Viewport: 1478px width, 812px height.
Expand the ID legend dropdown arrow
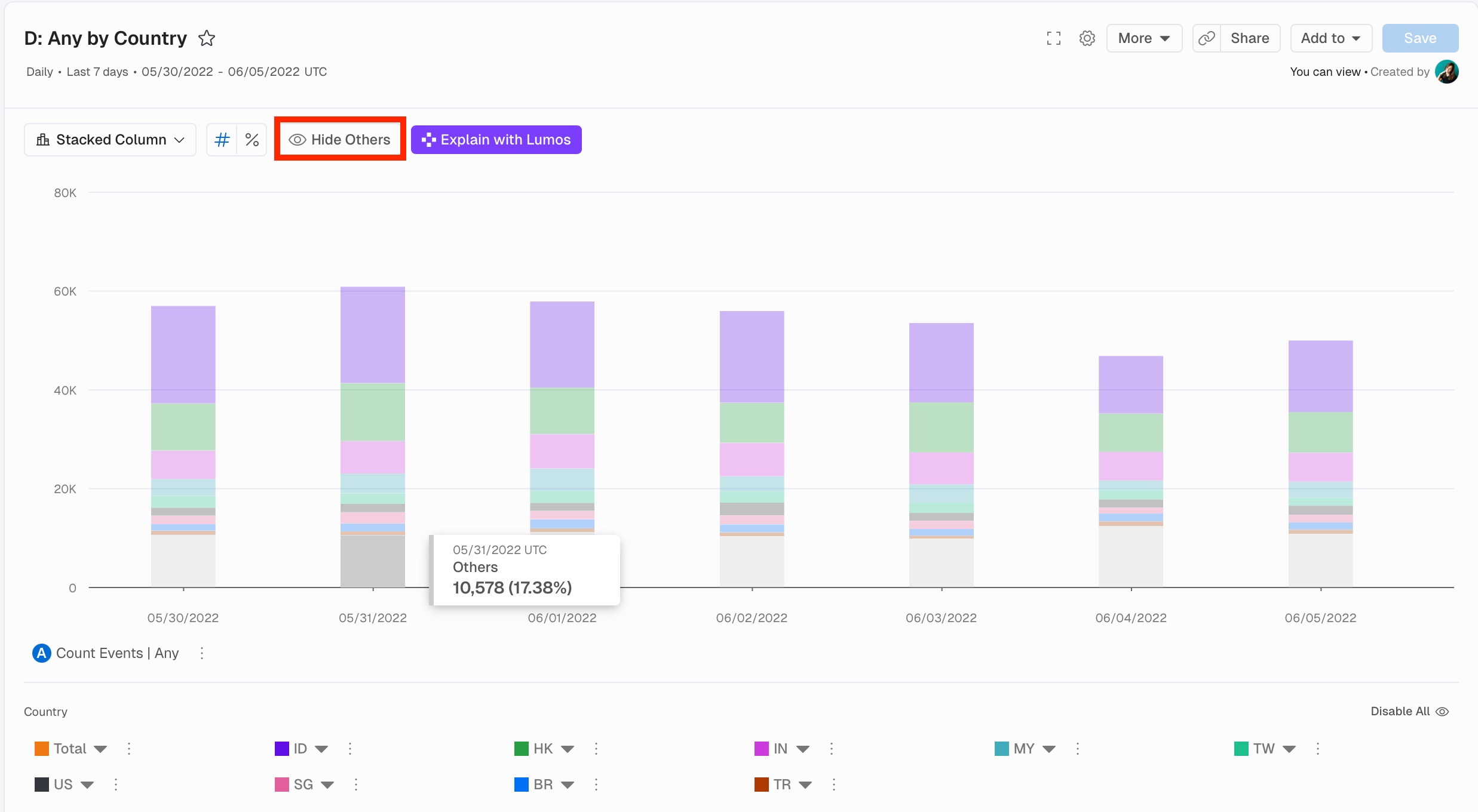[321, 749]
